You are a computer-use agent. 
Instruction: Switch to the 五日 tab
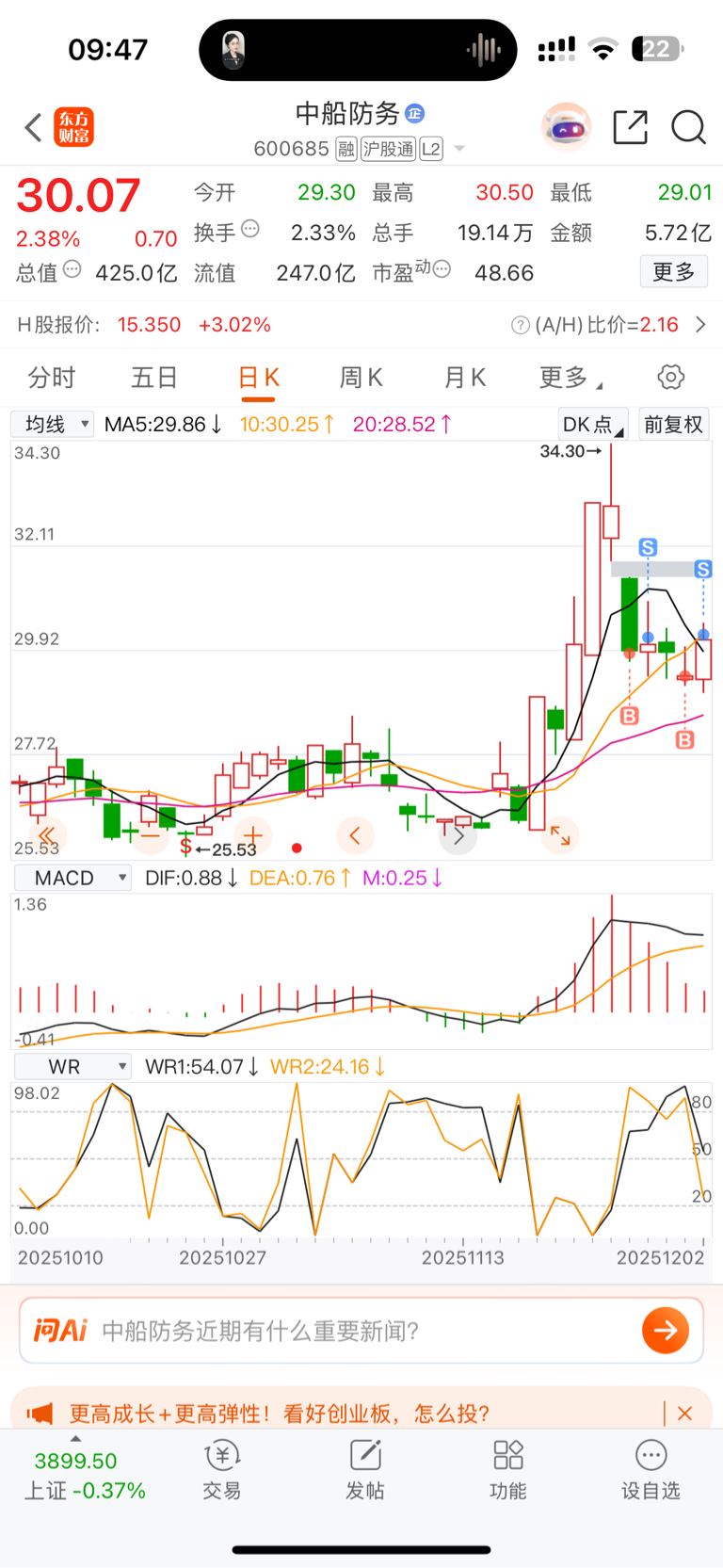pos(154,378)
